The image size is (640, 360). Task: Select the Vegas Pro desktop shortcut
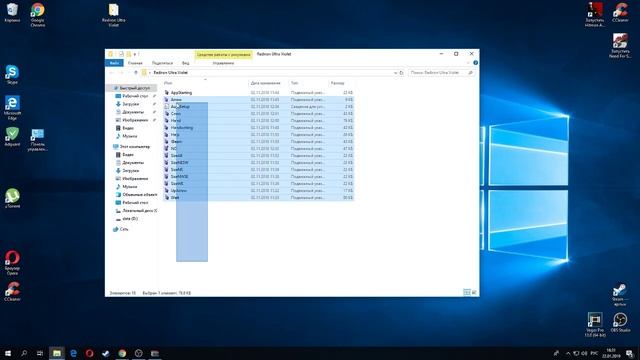pyautogui.click(x=595, y=324)
